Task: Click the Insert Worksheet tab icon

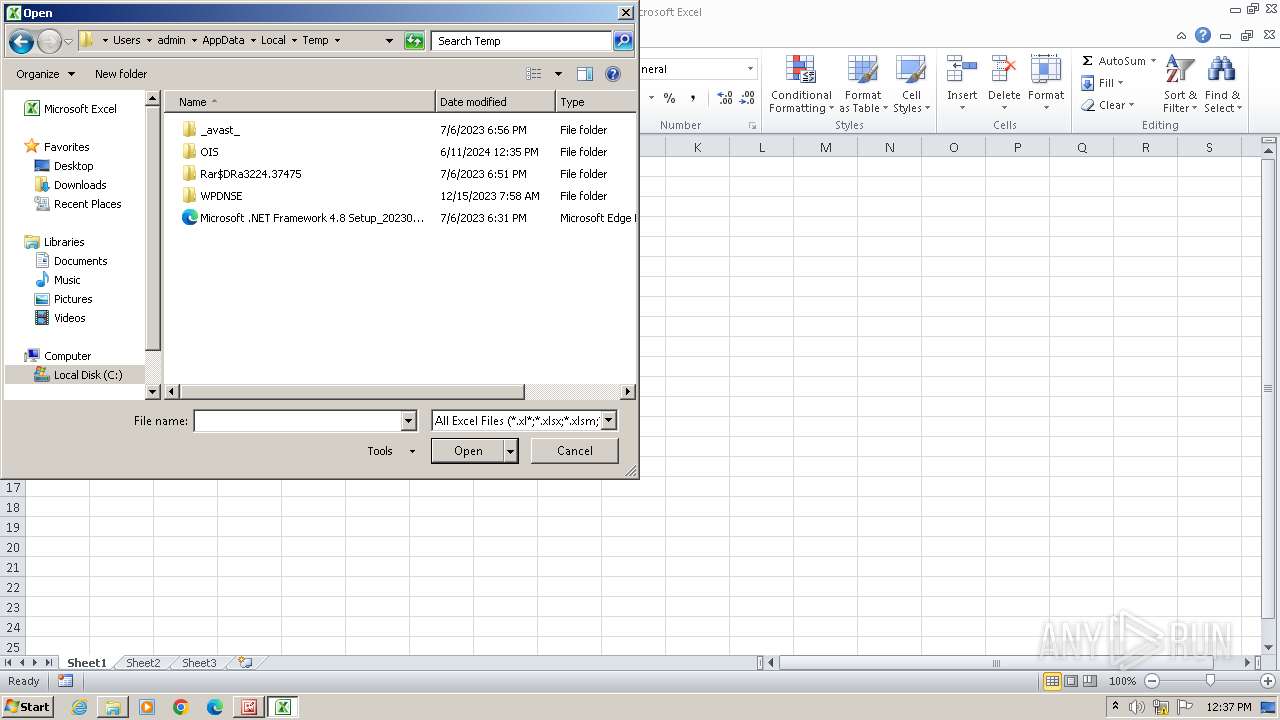Action: pyautogui.click(x=245, y=662)
